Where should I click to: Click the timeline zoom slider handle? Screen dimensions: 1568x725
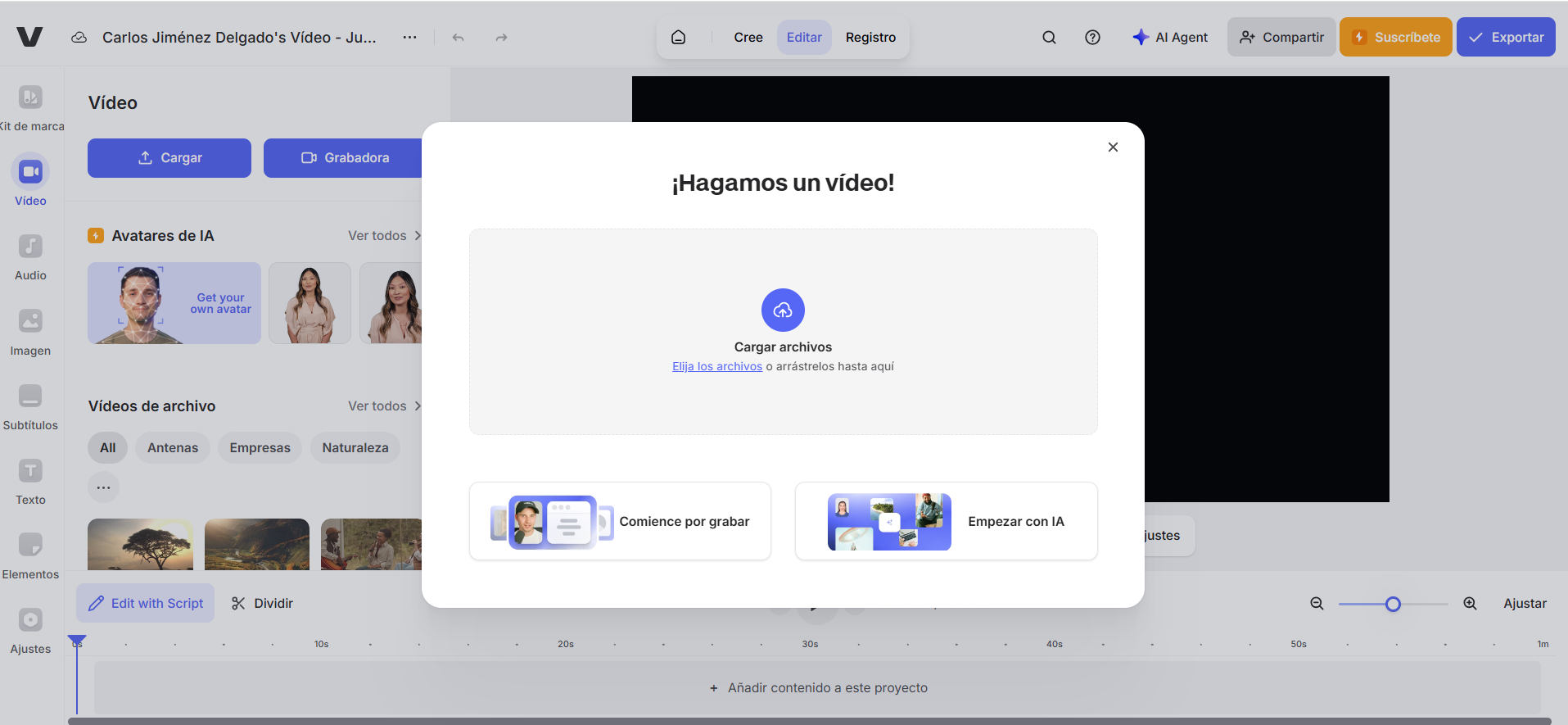1393,605
